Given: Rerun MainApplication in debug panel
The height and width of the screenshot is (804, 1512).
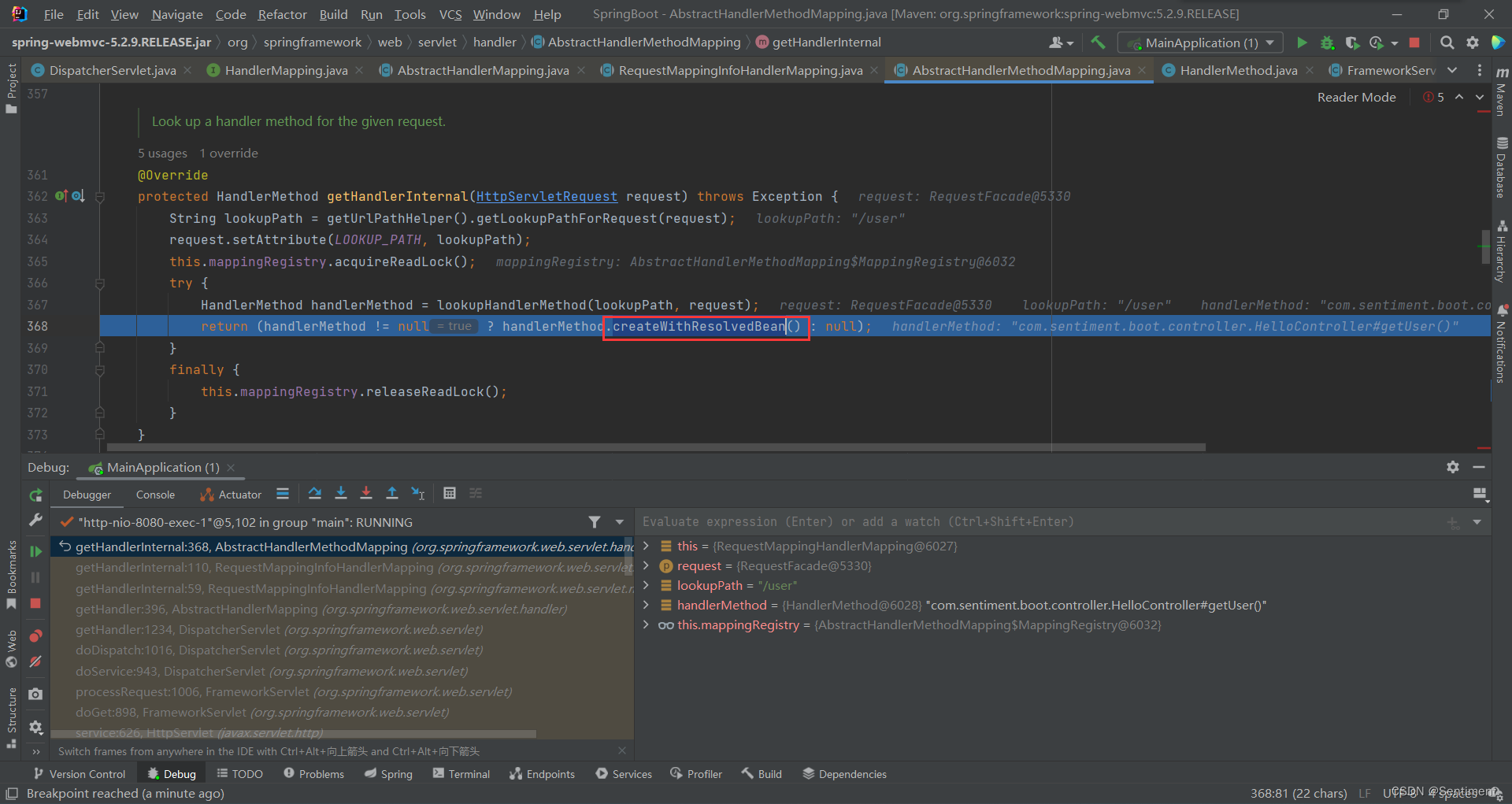Looking at the screenshot, I should 35,495.
